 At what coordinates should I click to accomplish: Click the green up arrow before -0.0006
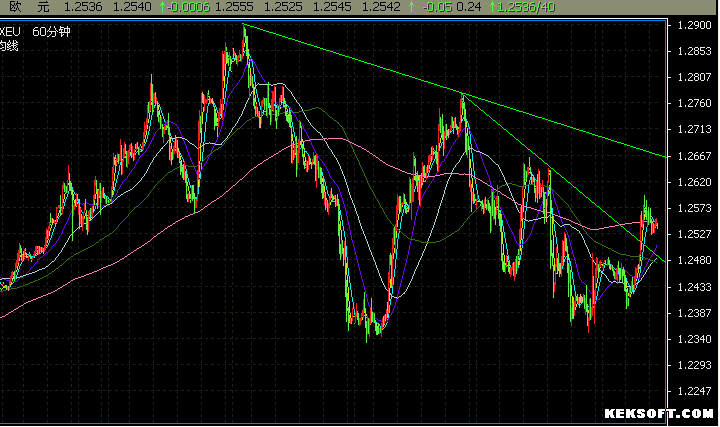[x=162, y=7]
